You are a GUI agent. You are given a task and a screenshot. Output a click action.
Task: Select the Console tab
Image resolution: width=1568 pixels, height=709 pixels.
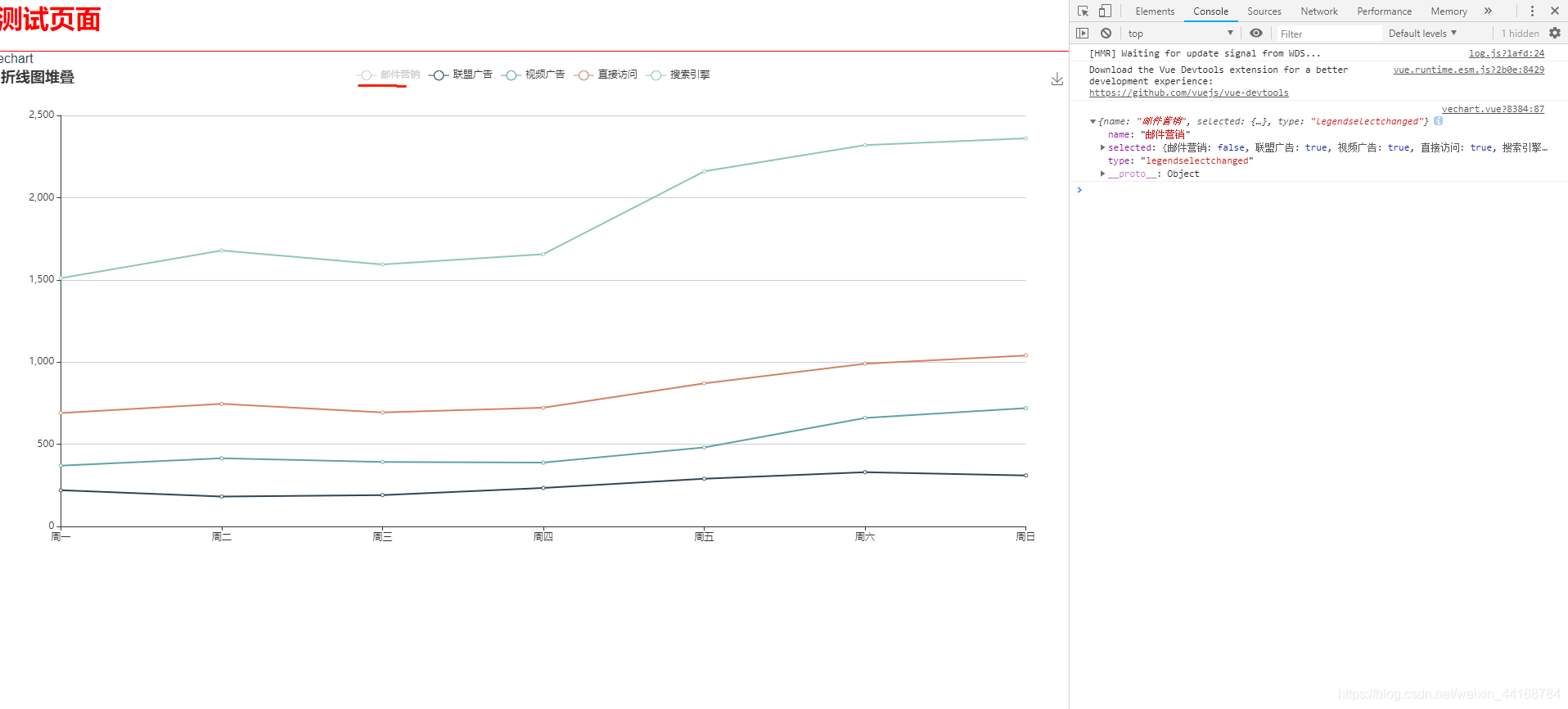pyautogui.click(x=1210, y=11)
